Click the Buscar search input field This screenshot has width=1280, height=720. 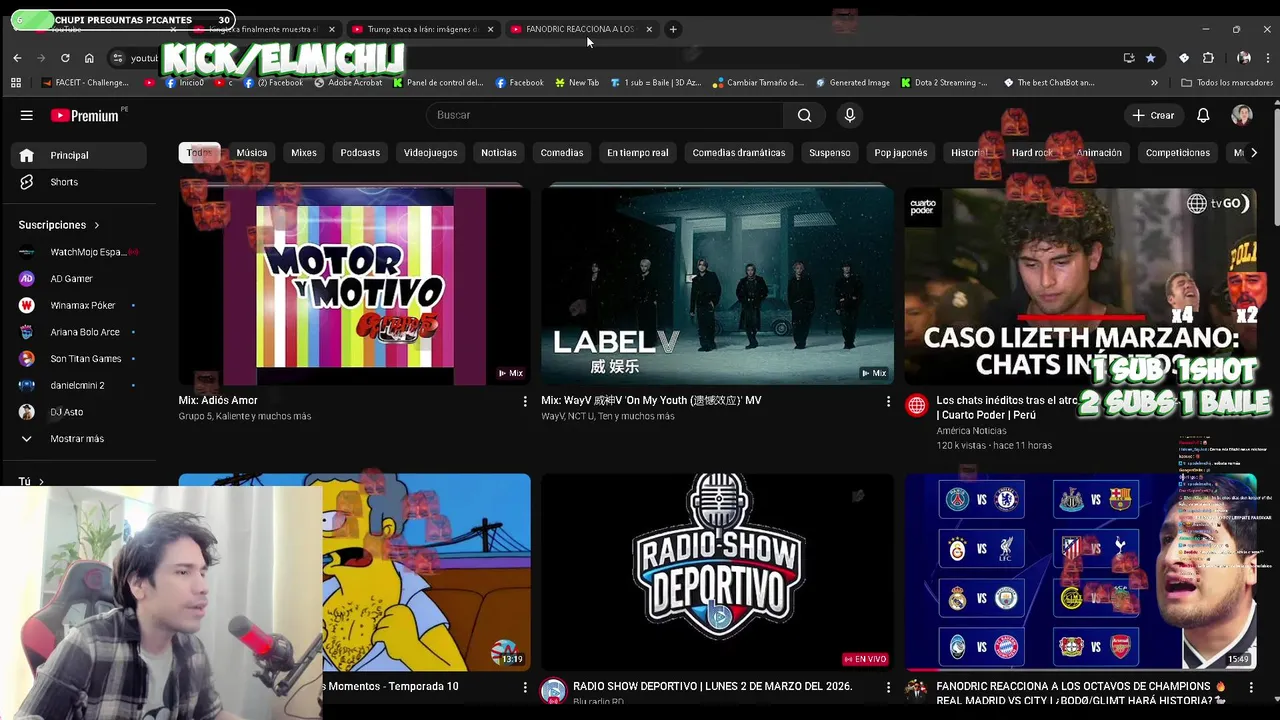click(605, 115)
